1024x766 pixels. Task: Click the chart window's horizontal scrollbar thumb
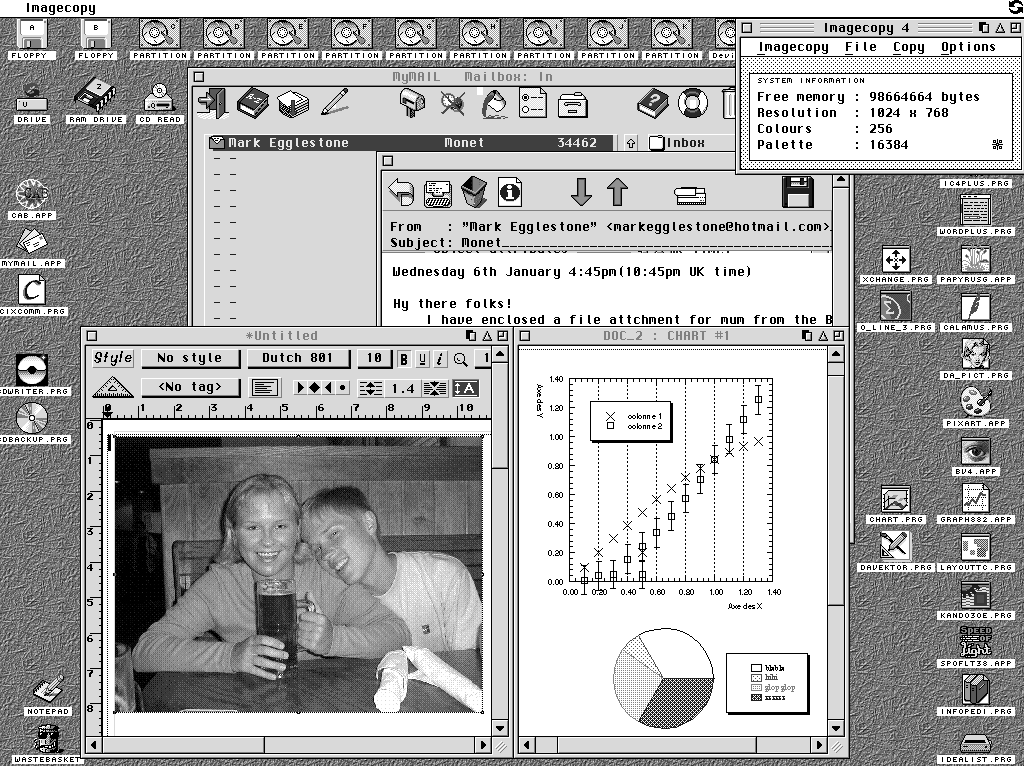(x=656, y=744)
